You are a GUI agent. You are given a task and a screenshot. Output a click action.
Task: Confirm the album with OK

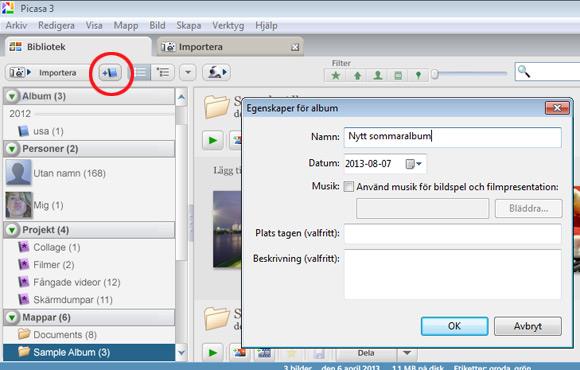click(x=454, y=326)
